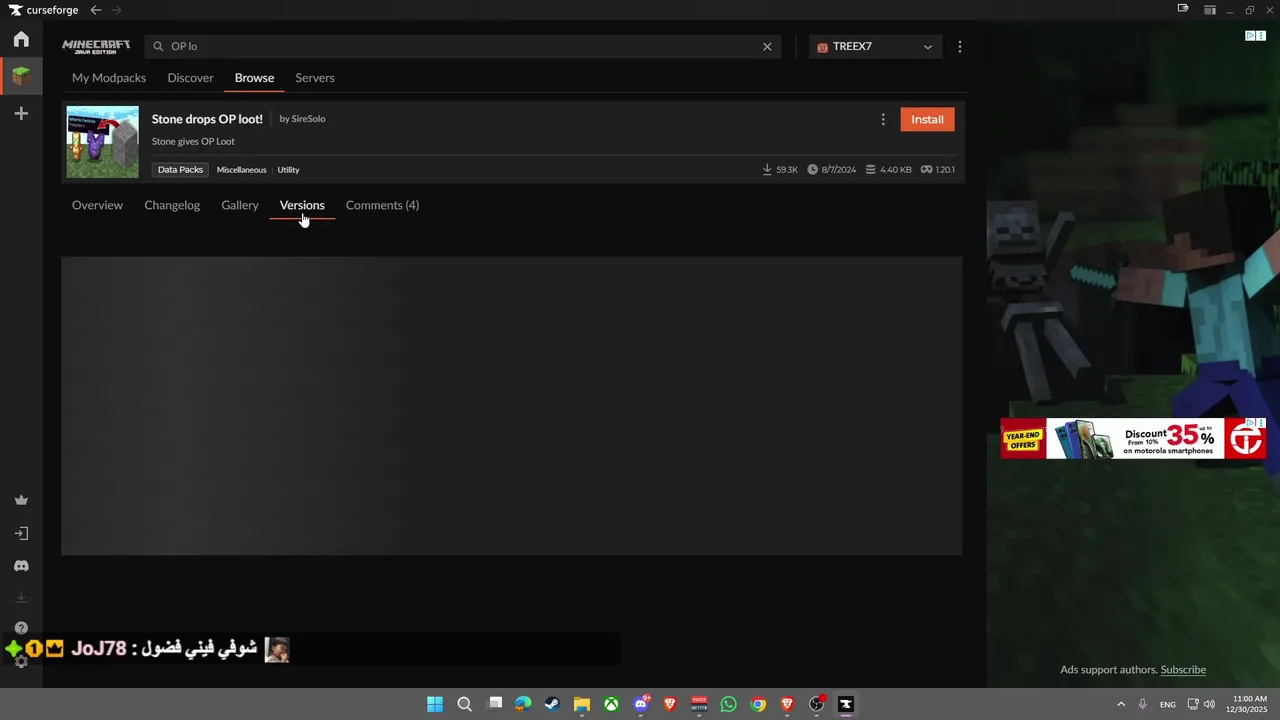Click the Subscribe link
The height and width of the screenshot is (720, 1280).
coord(1183,670)
